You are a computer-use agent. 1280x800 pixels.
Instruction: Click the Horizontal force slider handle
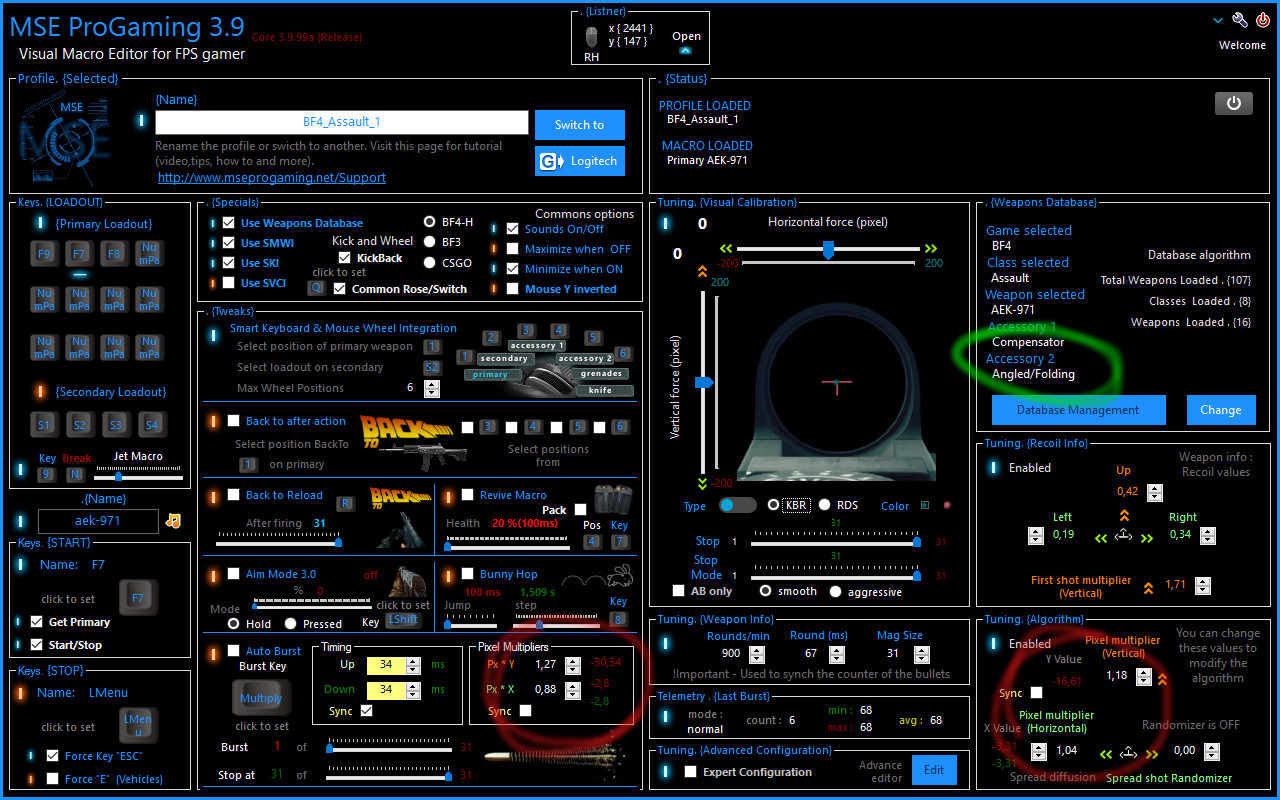tap(828, 249)
